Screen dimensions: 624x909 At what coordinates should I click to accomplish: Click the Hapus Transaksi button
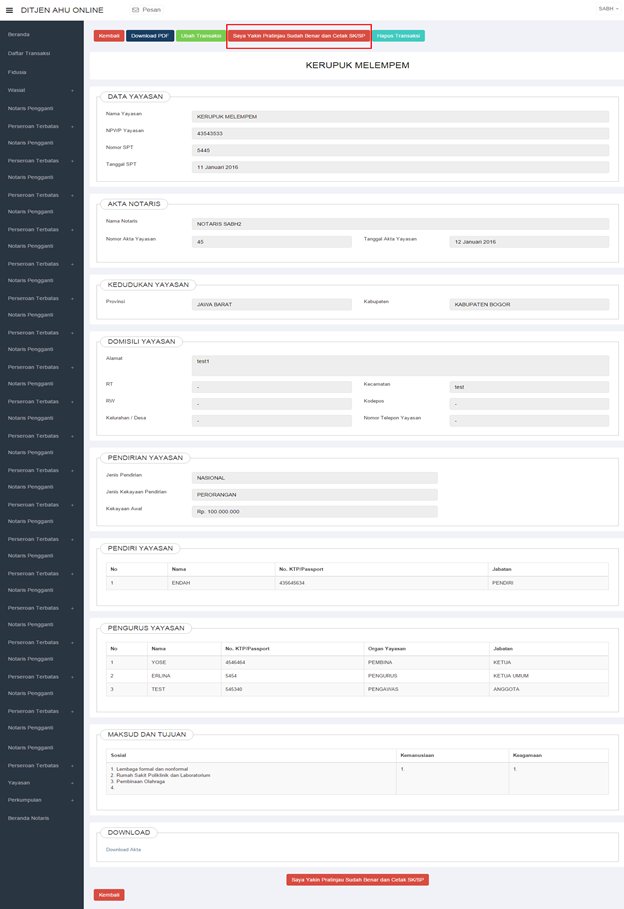tap(399, 36)
